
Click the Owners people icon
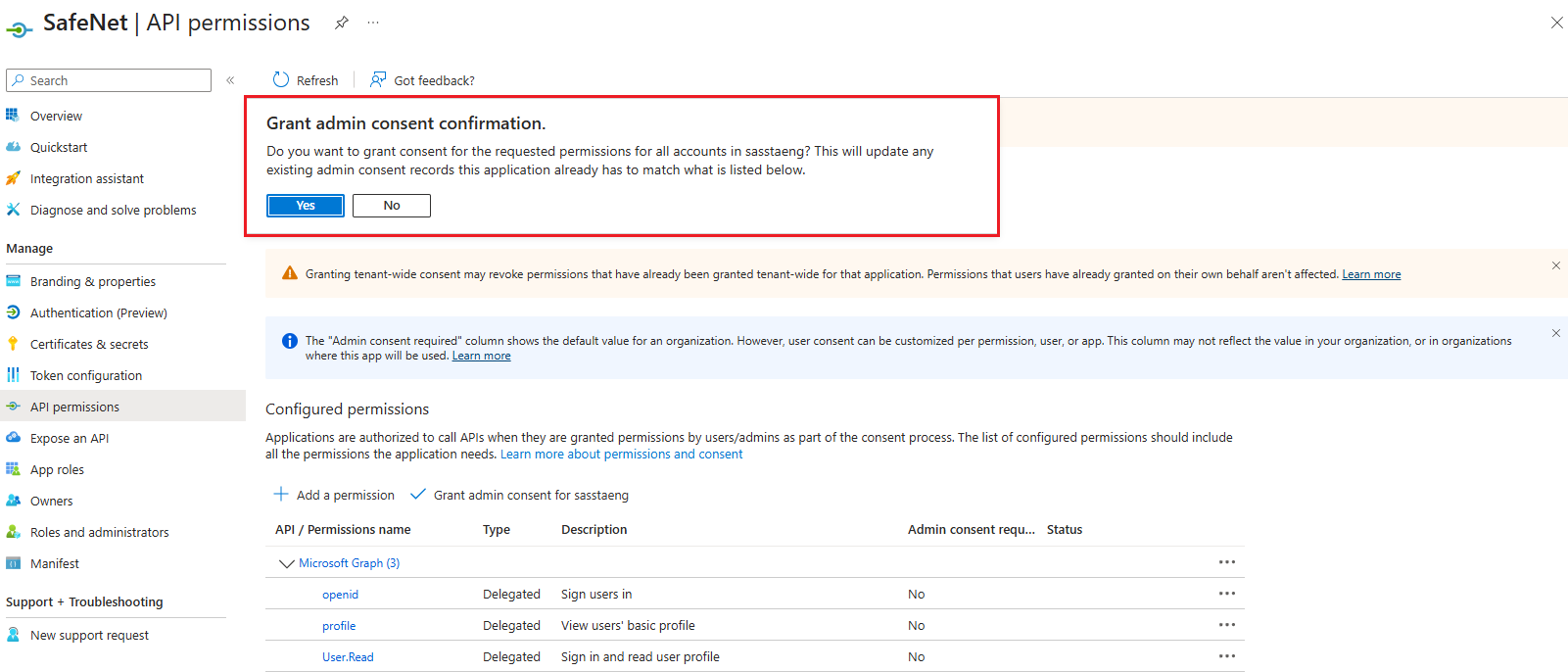(x=13, y=501)
